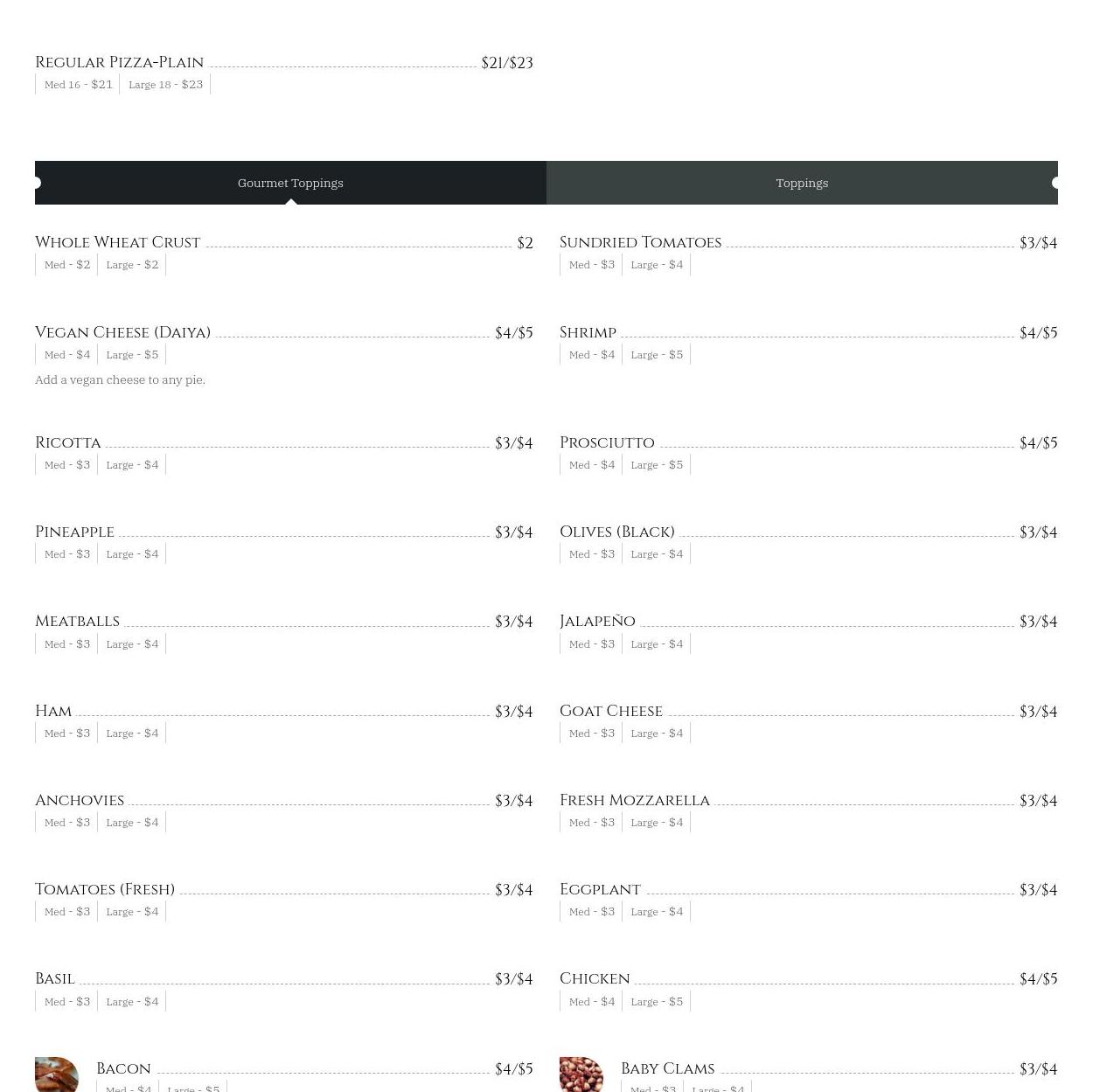Image resolution: width=1093 pixels, height=1092 pixels.
Task: Click the right carousel dot on tab bar
Action: point(1055,183)
